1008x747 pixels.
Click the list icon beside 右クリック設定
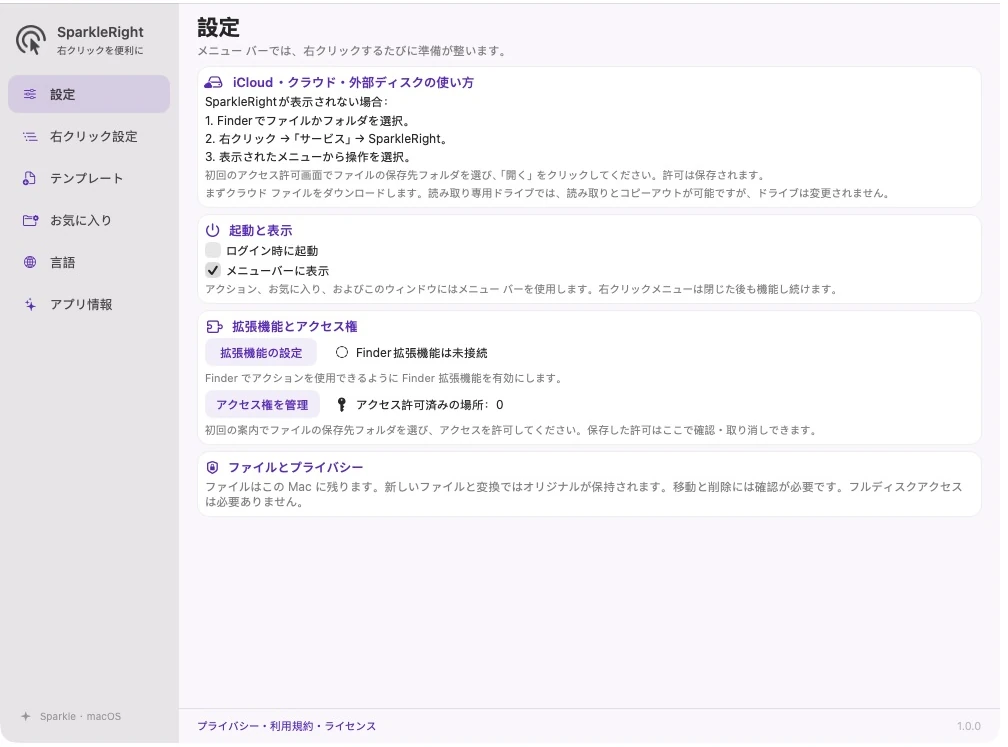(30, 136)
